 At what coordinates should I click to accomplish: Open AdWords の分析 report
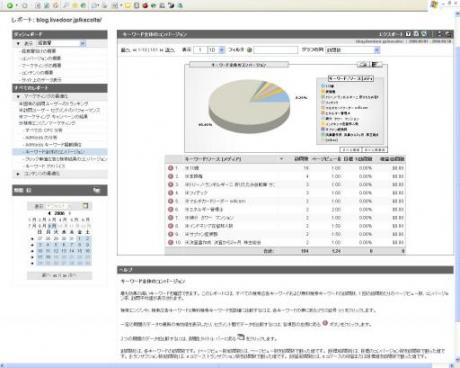[x=41, y=137]
